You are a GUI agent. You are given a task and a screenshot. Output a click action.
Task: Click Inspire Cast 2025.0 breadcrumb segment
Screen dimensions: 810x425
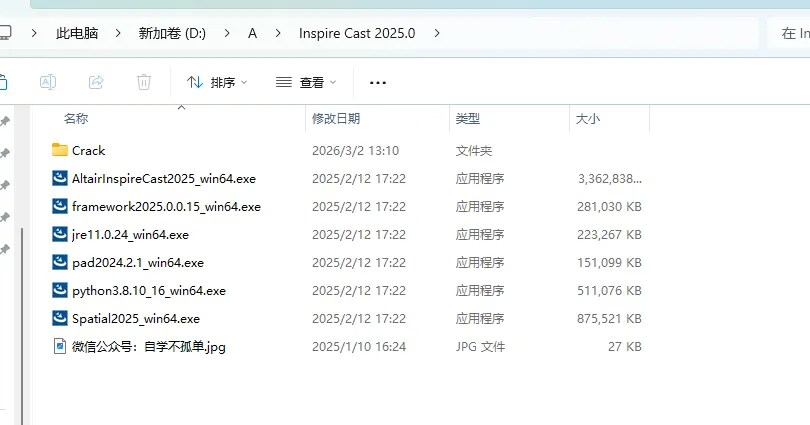click(x=357, y=33)
